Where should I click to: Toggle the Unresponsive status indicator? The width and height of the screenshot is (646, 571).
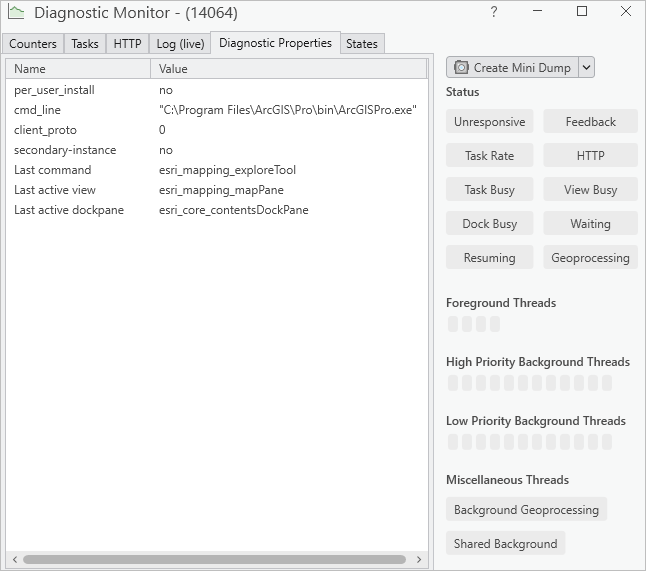pyautogui.click(x=489, y=122)
